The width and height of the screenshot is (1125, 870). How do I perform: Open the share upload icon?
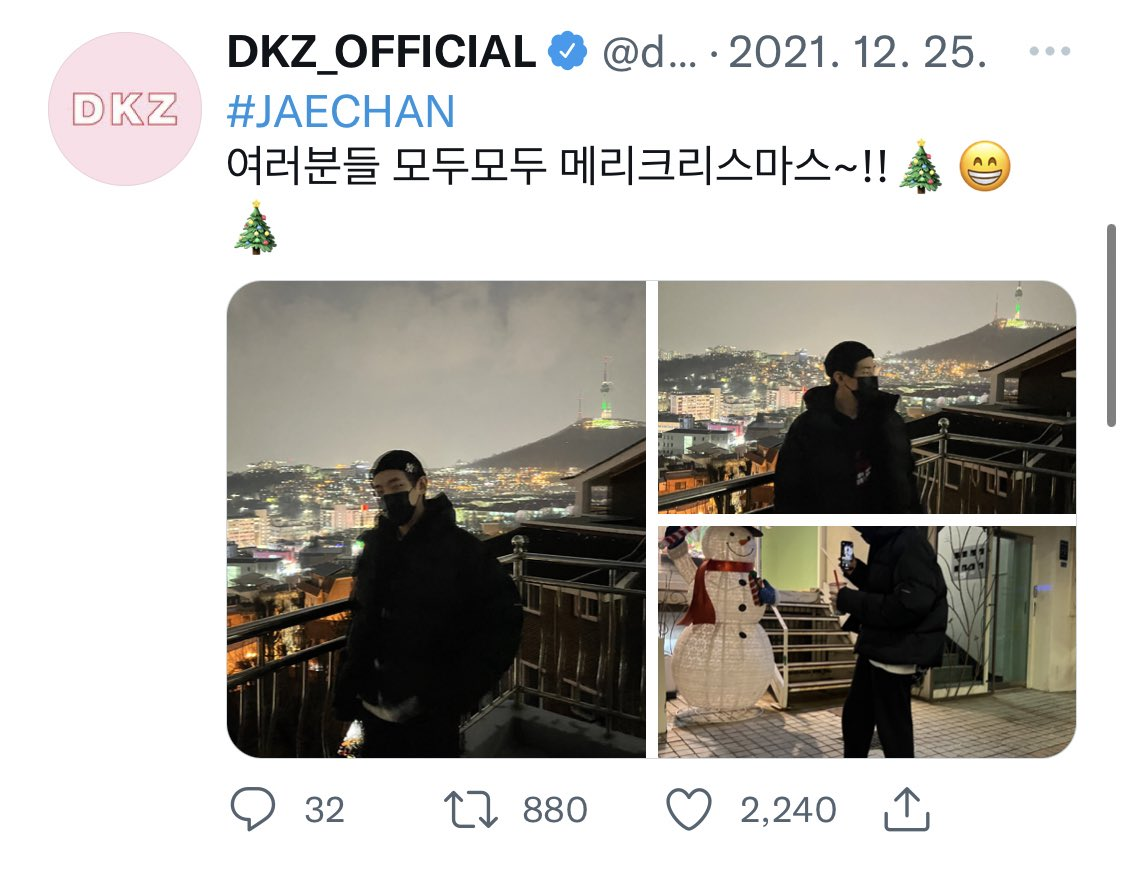tap(907, 809)
